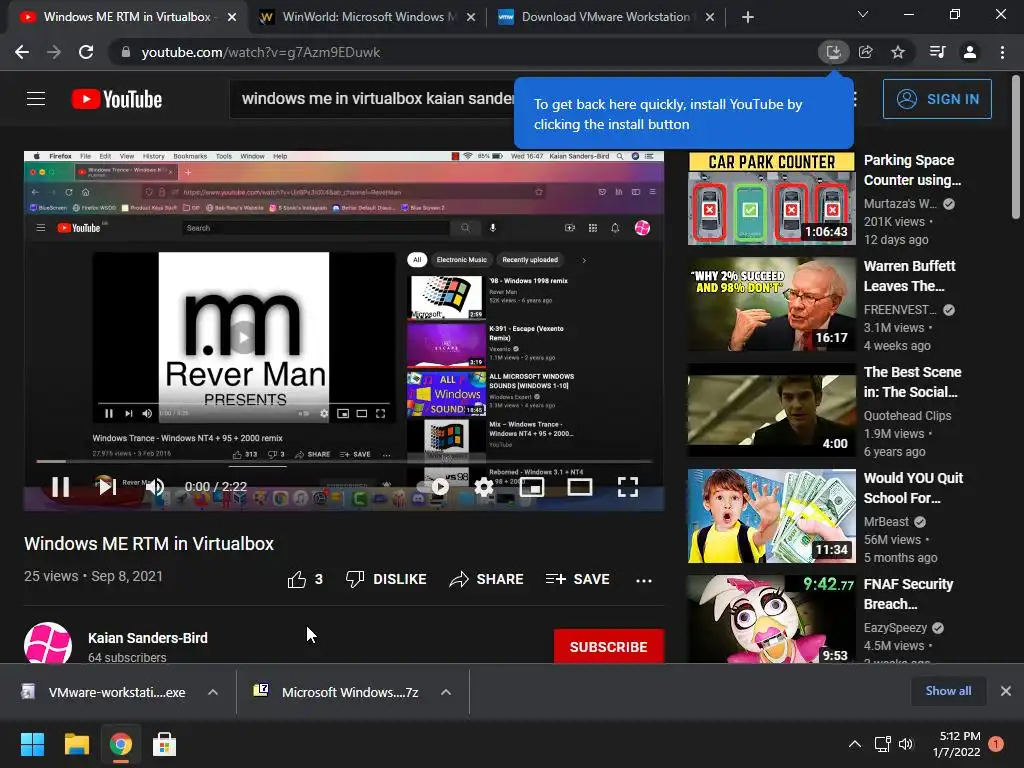Click the DISLIKE button

pos(386,579)
